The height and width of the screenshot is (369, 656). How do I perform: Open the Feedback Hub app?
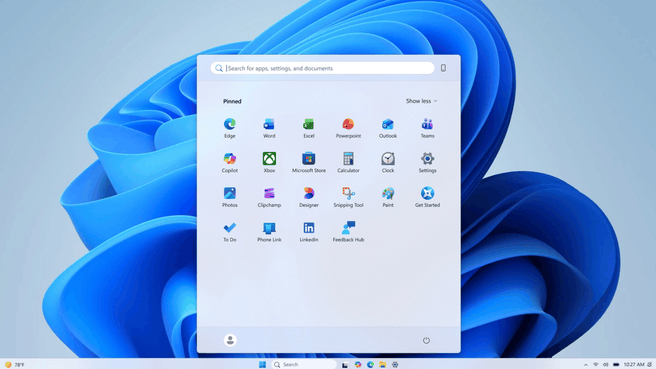[x=348, y=232]
